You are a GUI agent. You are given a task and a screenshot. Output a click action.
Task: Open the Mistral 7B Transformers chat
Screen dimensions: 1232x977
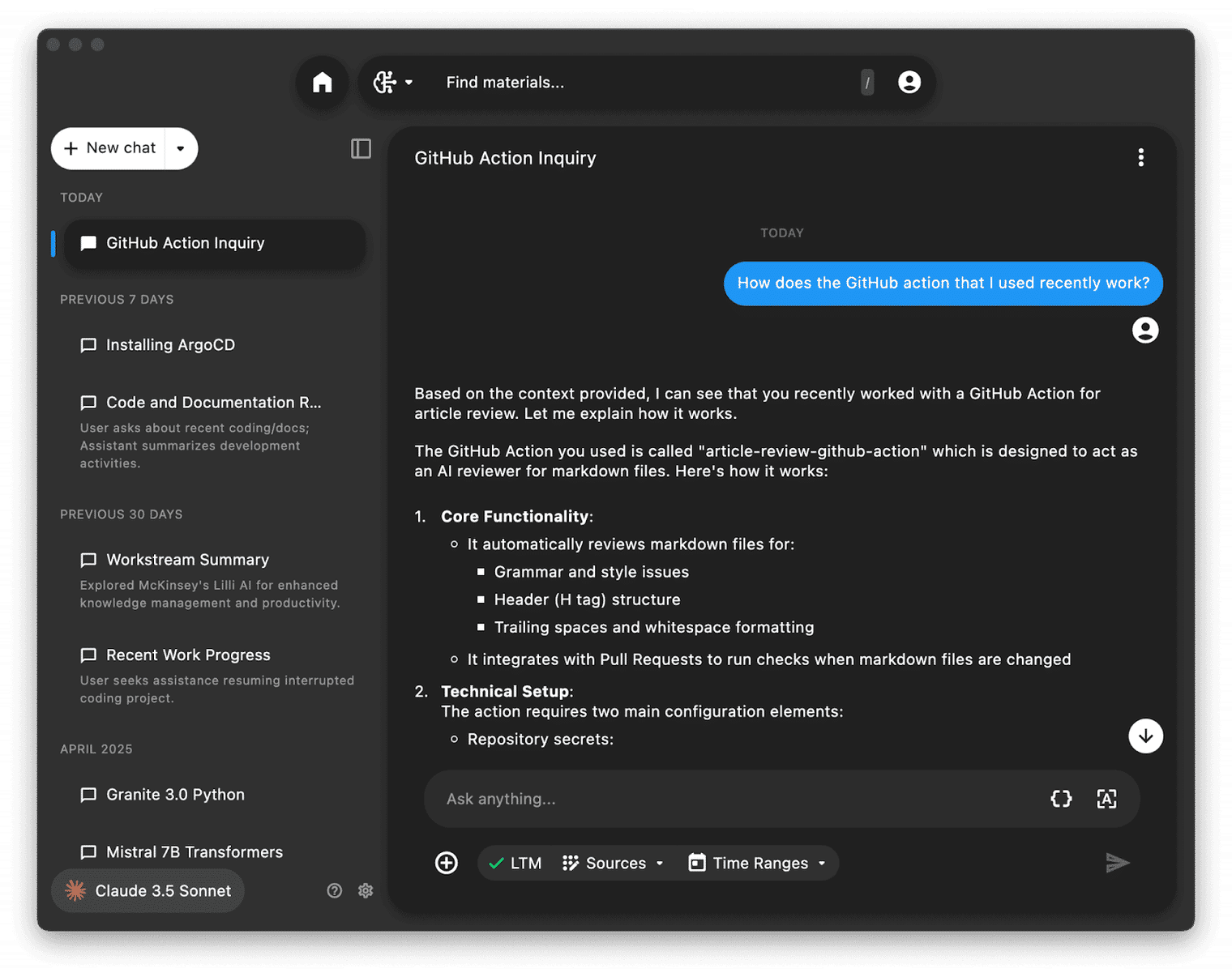(x=215, y=852)
